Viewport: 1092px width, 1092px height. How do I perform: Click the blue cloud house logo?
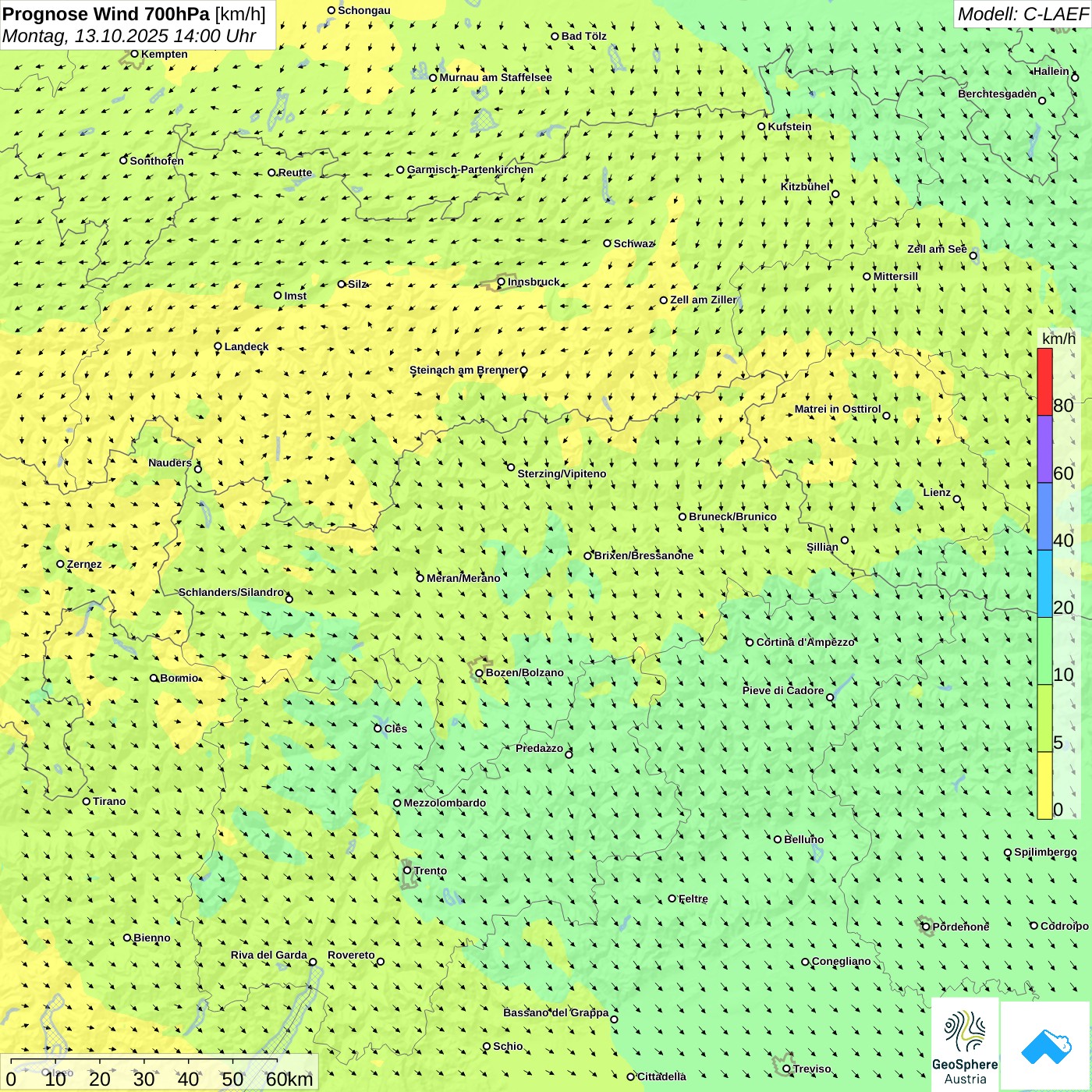pos(1046,1046)
